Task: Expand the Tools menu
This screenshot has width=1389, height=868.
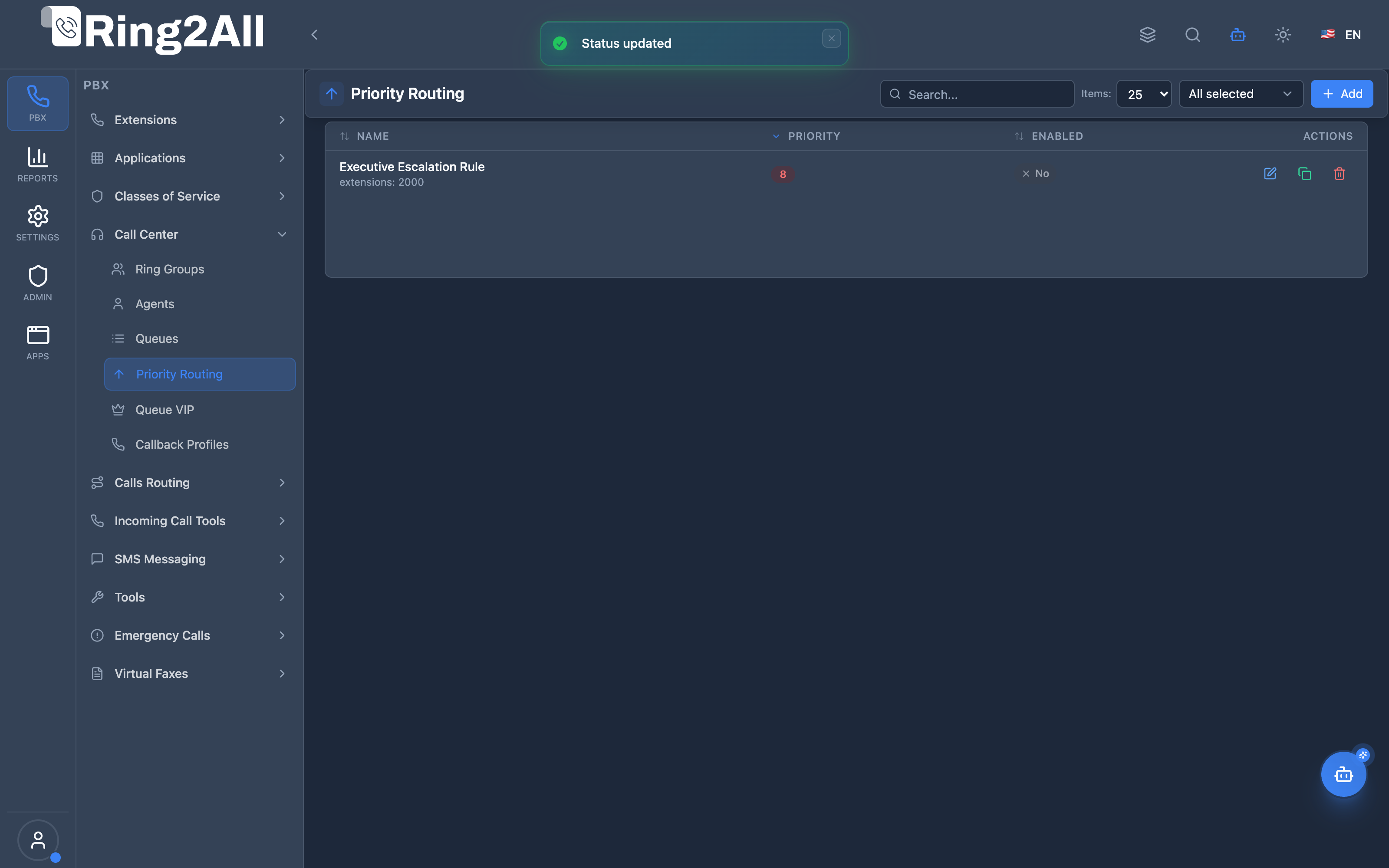Action: point(189,597)
